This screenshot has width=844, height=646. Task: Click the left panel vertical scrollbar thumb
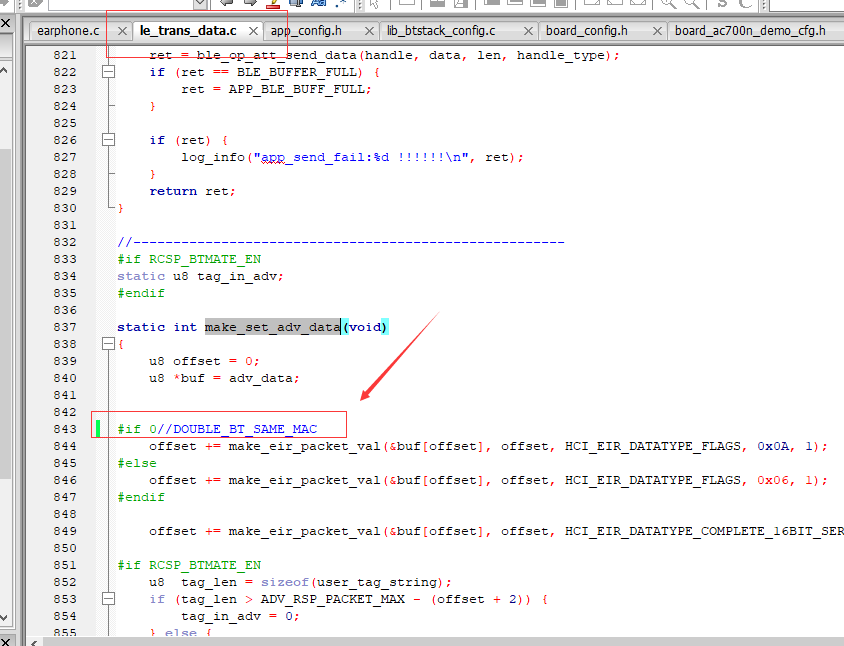click(x=4, y=313)
